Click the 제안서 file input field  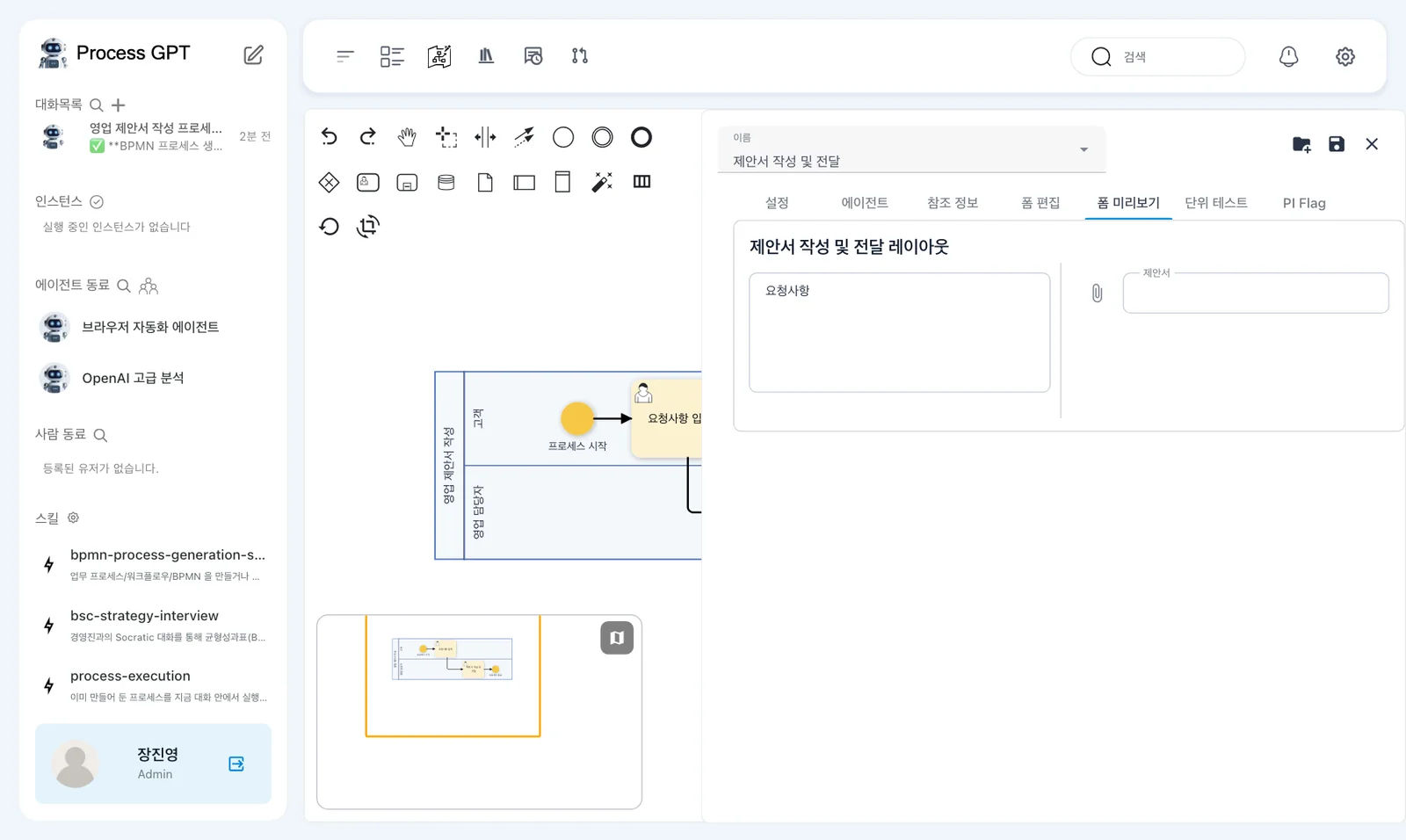coord(1256,293)
